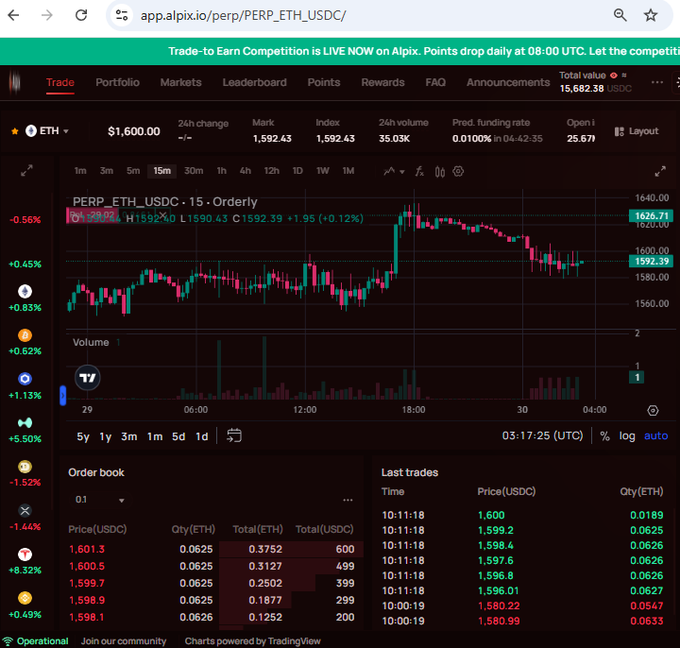
Task: Set chart range to 1d
Action: (202, 436)
